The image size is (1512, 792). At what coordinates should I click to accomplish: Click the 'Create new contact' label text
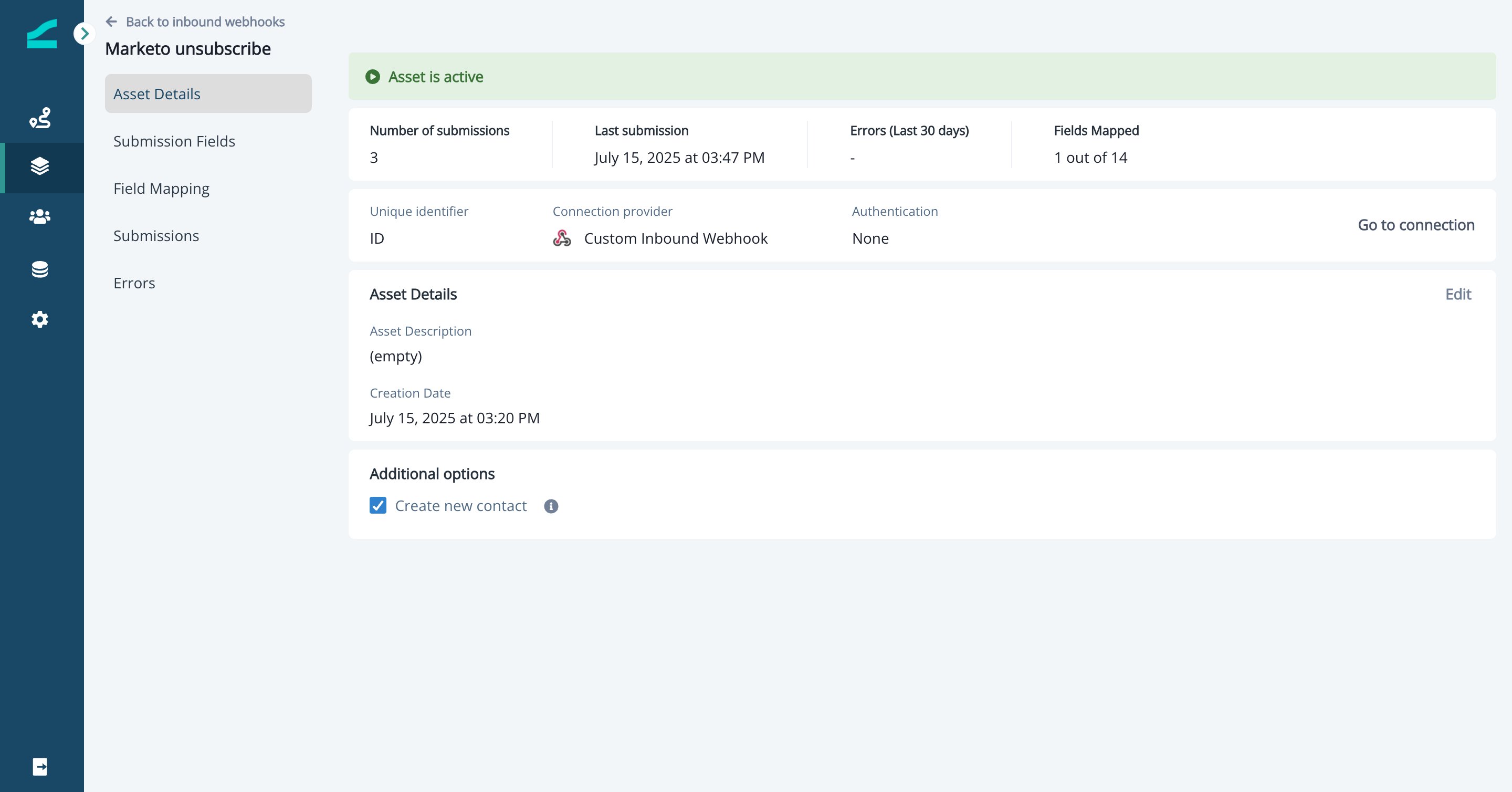click(461, 506)
